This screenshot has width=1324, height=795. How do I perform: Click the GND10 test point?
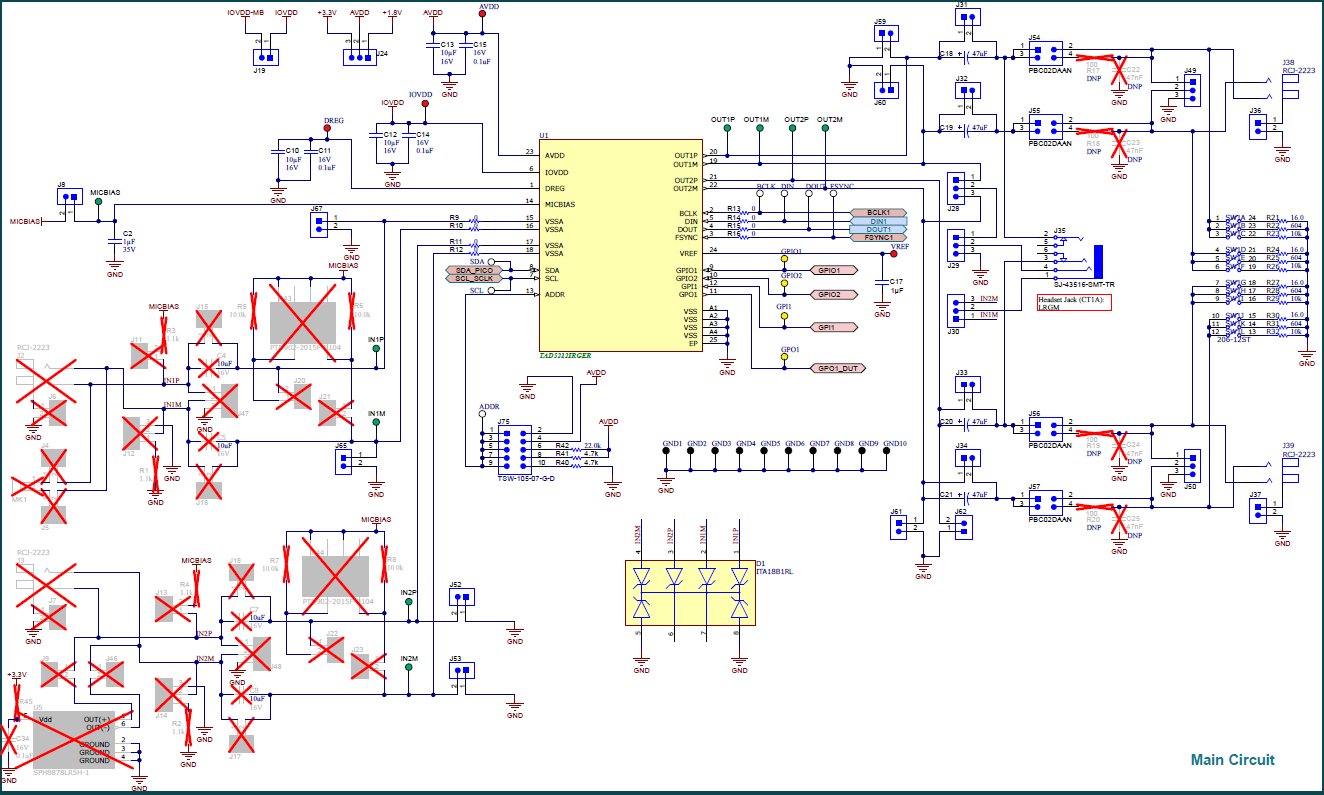coord(887,453)
